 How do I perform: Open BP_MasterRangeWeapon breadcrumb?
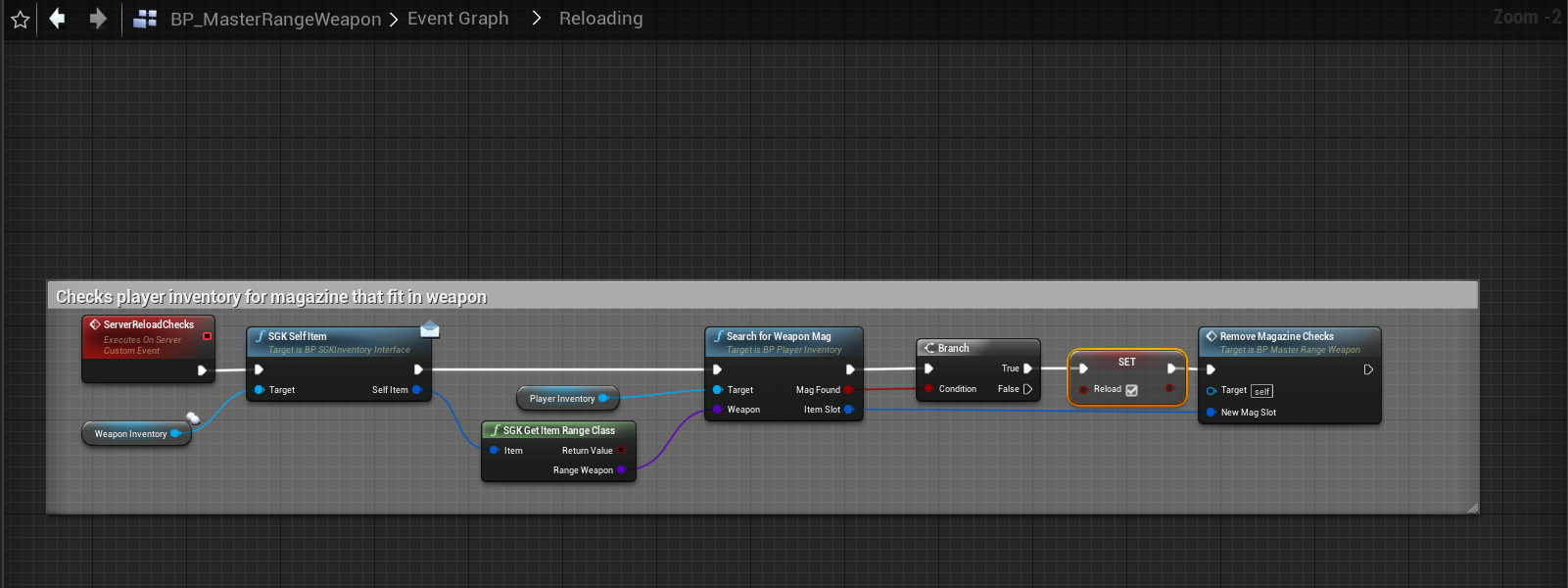pos(275,19)
